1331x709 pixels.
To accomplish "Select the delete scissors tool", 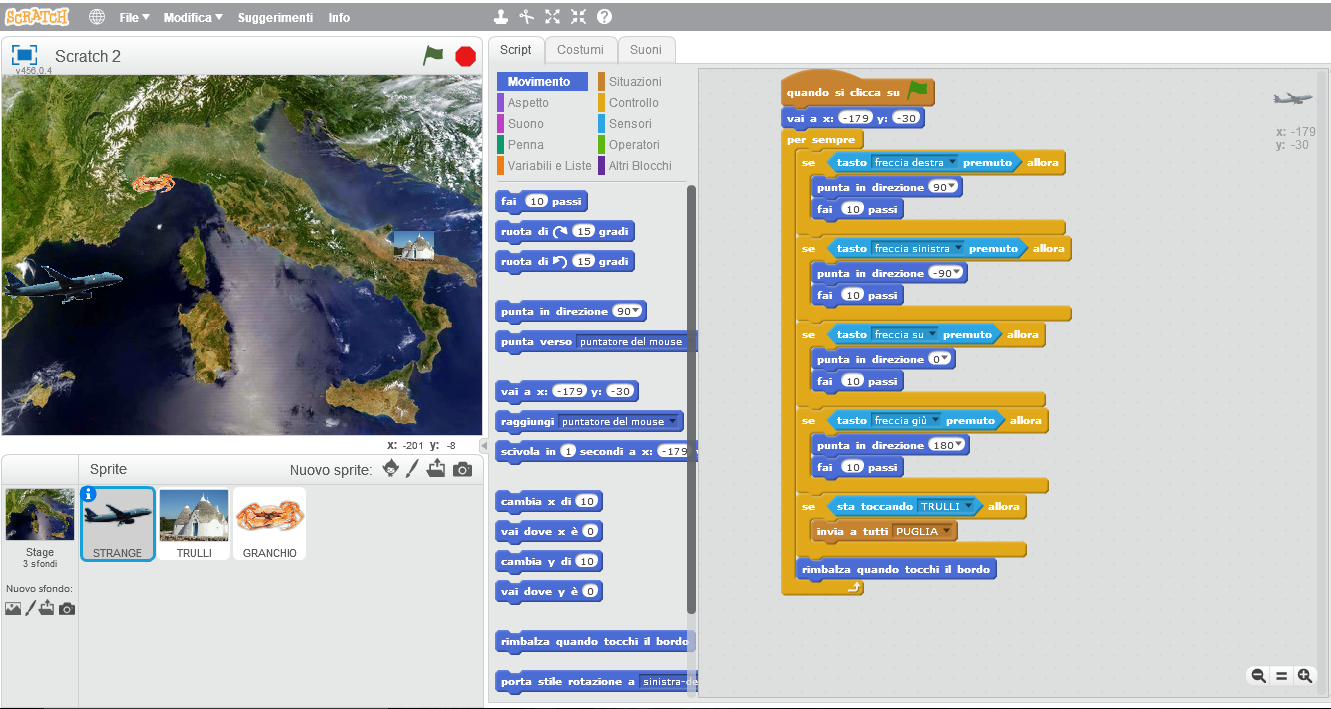I will pos(527,17).
